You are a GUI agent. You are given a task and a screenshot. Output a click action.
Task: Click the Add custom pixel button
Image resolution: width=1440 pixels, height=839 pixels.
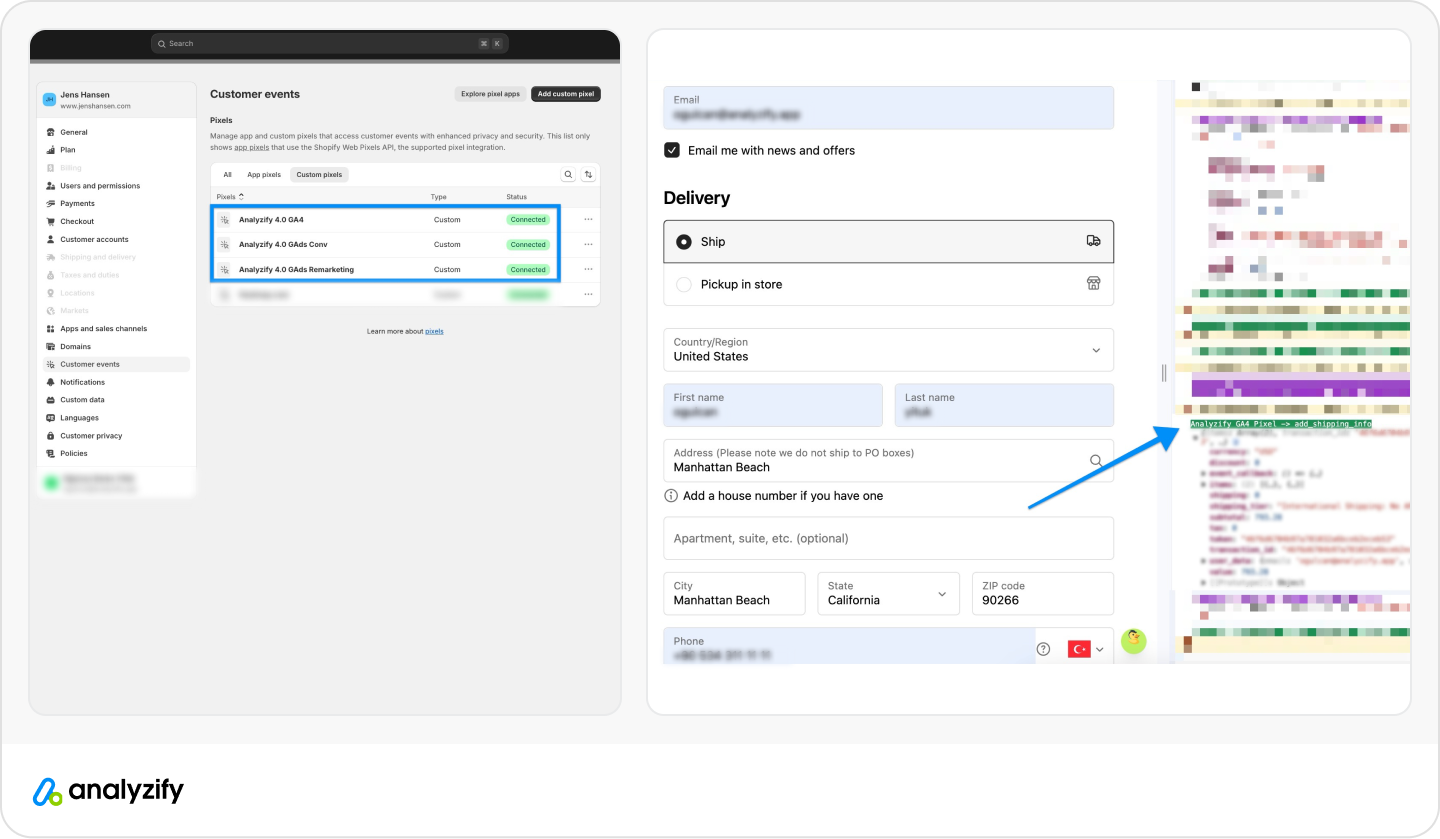(565, 94)
